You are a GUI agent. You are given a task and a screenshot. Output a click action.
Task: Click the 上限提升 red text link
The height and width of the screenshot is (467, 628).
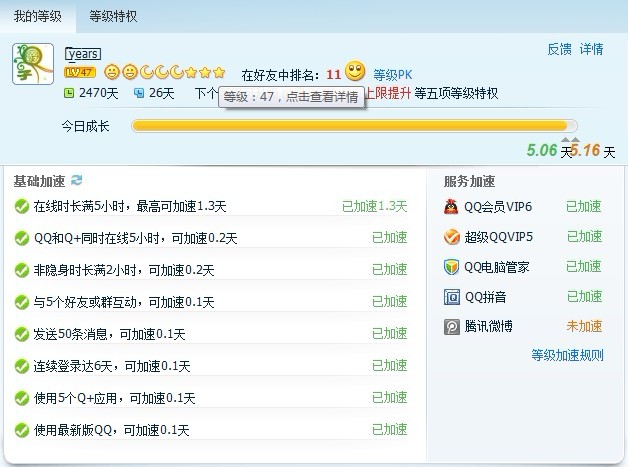tap(388, 93)
